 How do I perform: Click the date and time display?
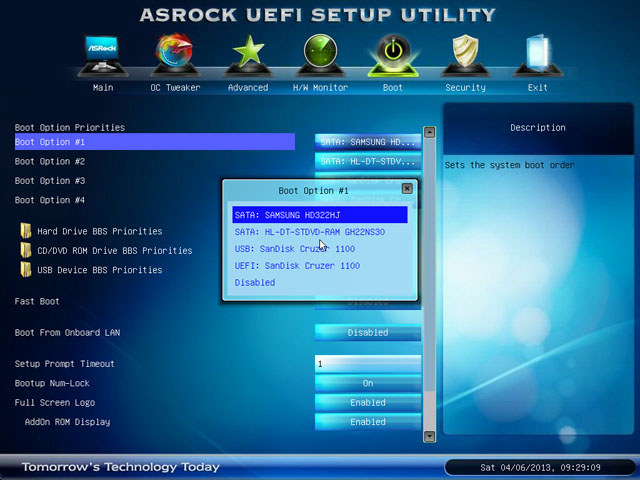click(540, 467)
